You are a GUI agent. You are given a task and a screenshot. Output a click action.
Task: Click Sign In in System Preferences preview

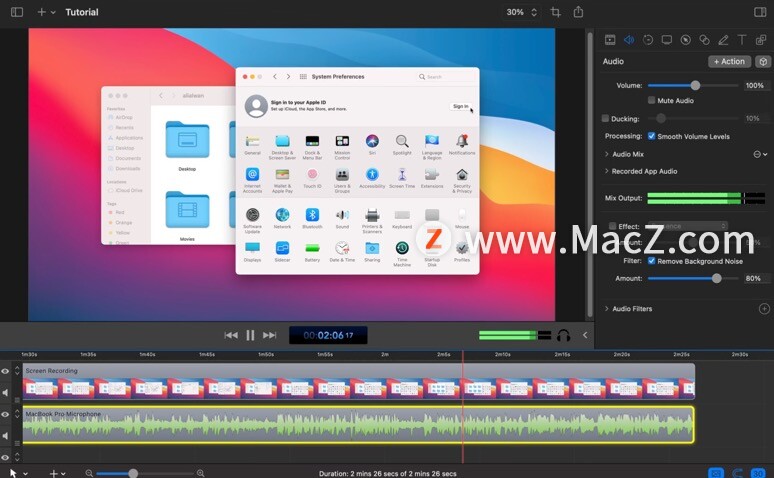pyautogui.click(x=461, y=106)
